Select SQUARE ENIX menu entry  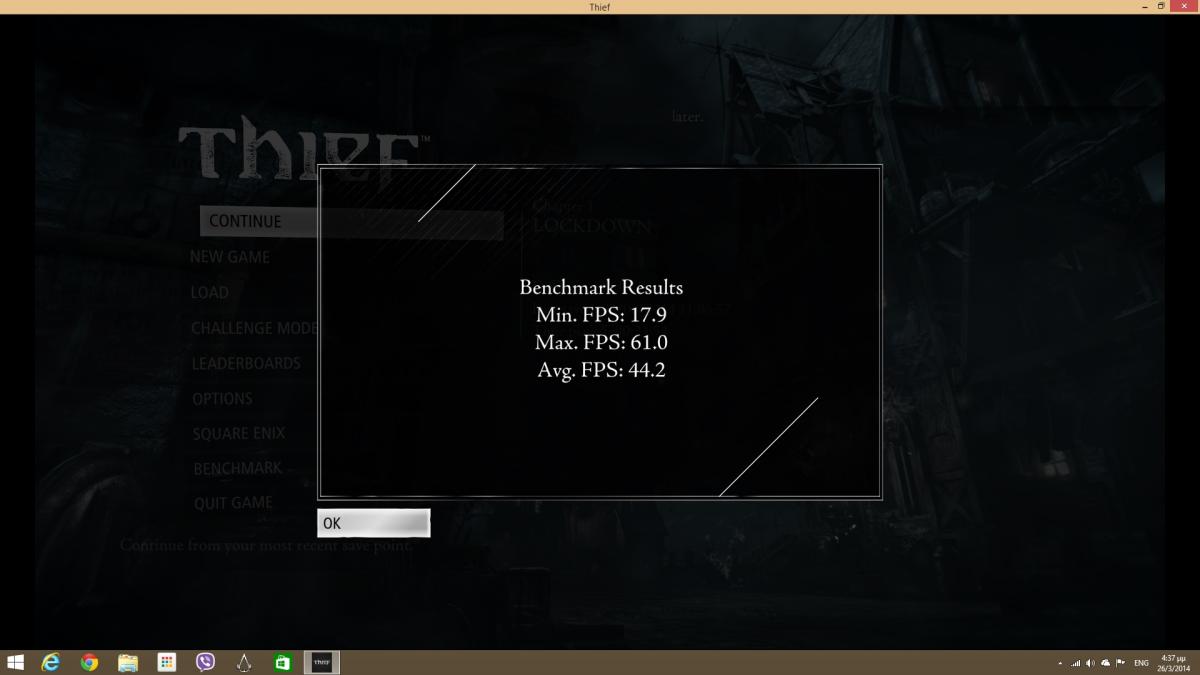[239, 434]
